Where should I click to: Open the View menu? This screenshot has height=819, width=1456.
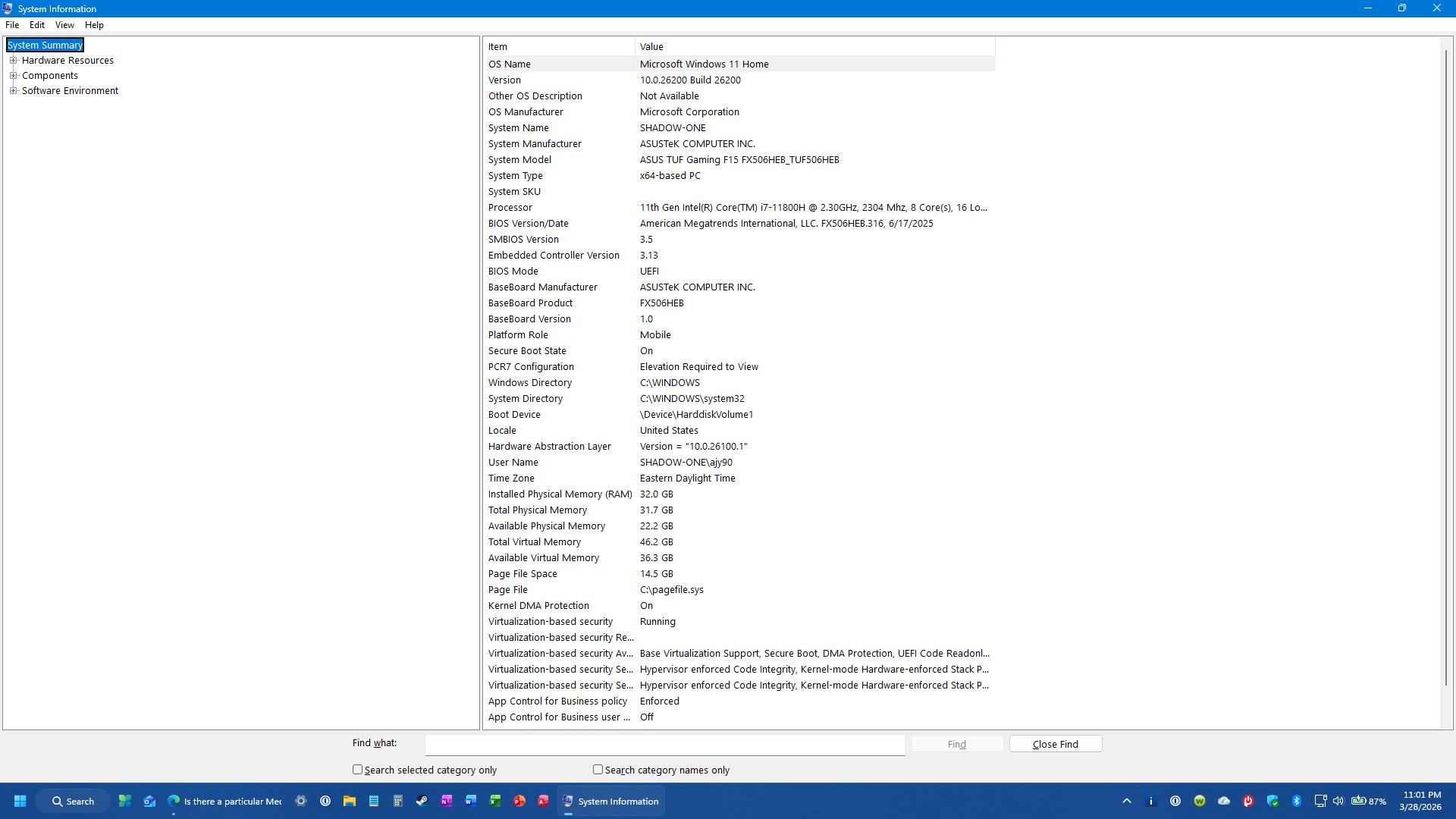[x=64, y=25]
